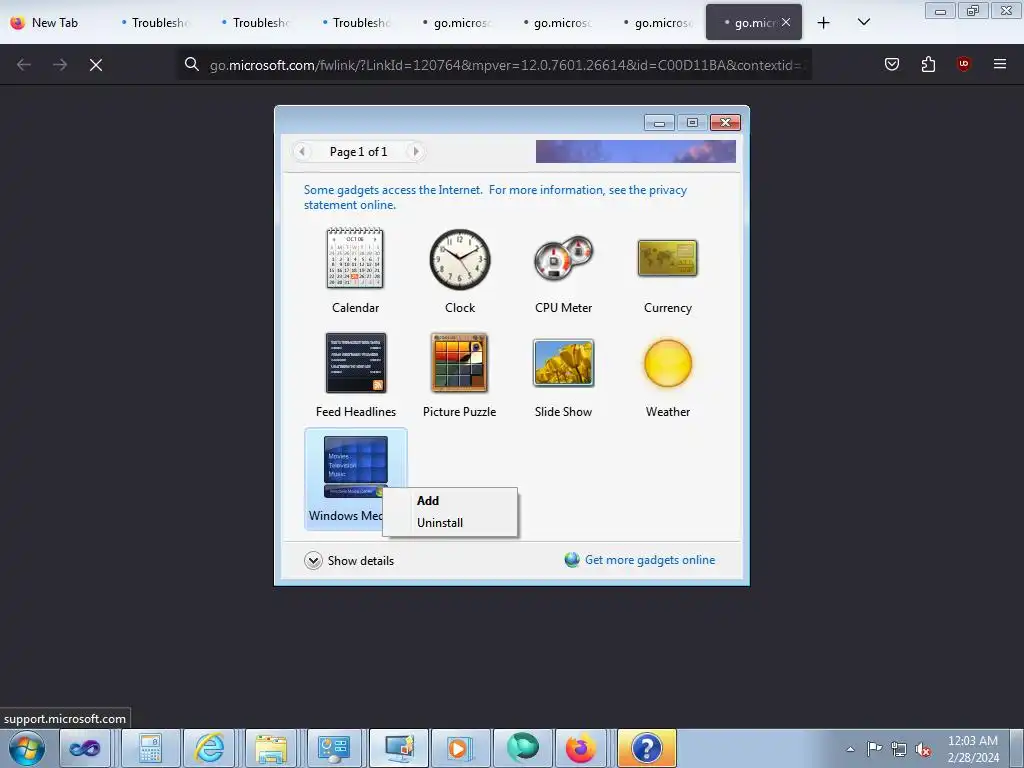The height and width of the screenshot is (768, 1024).
Task: Select the Calendar gadget icon
Action: 355,258
